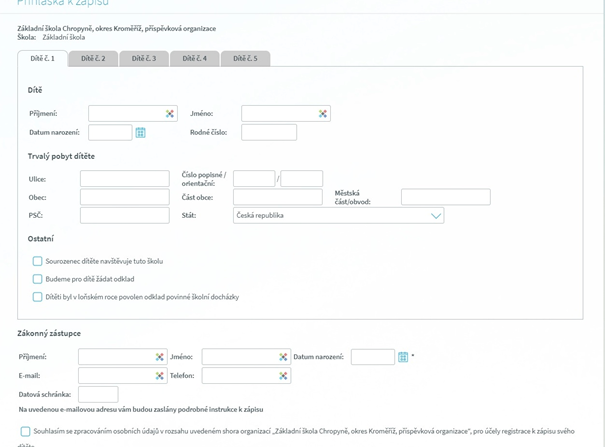Viewport: 605px width, 447px height.
Task: Check Dítěti byl v loňském roce povolen odklad
Action: (37, 297)
